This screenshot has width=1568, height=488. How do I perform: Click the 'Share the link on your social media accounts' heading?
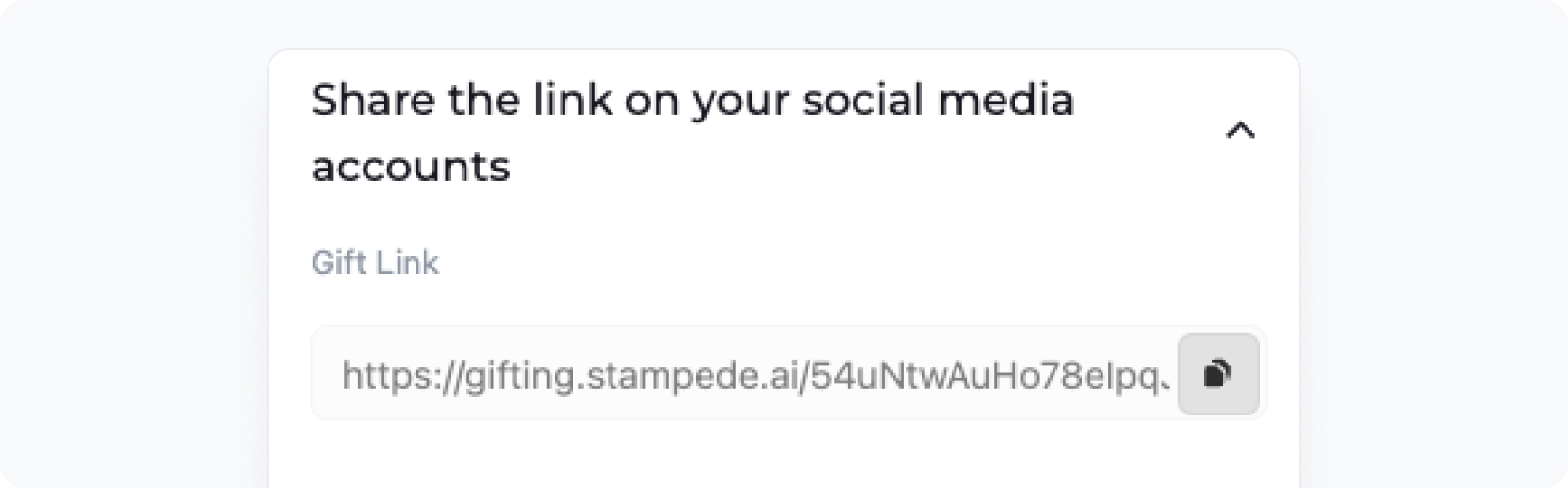[692, 132]
